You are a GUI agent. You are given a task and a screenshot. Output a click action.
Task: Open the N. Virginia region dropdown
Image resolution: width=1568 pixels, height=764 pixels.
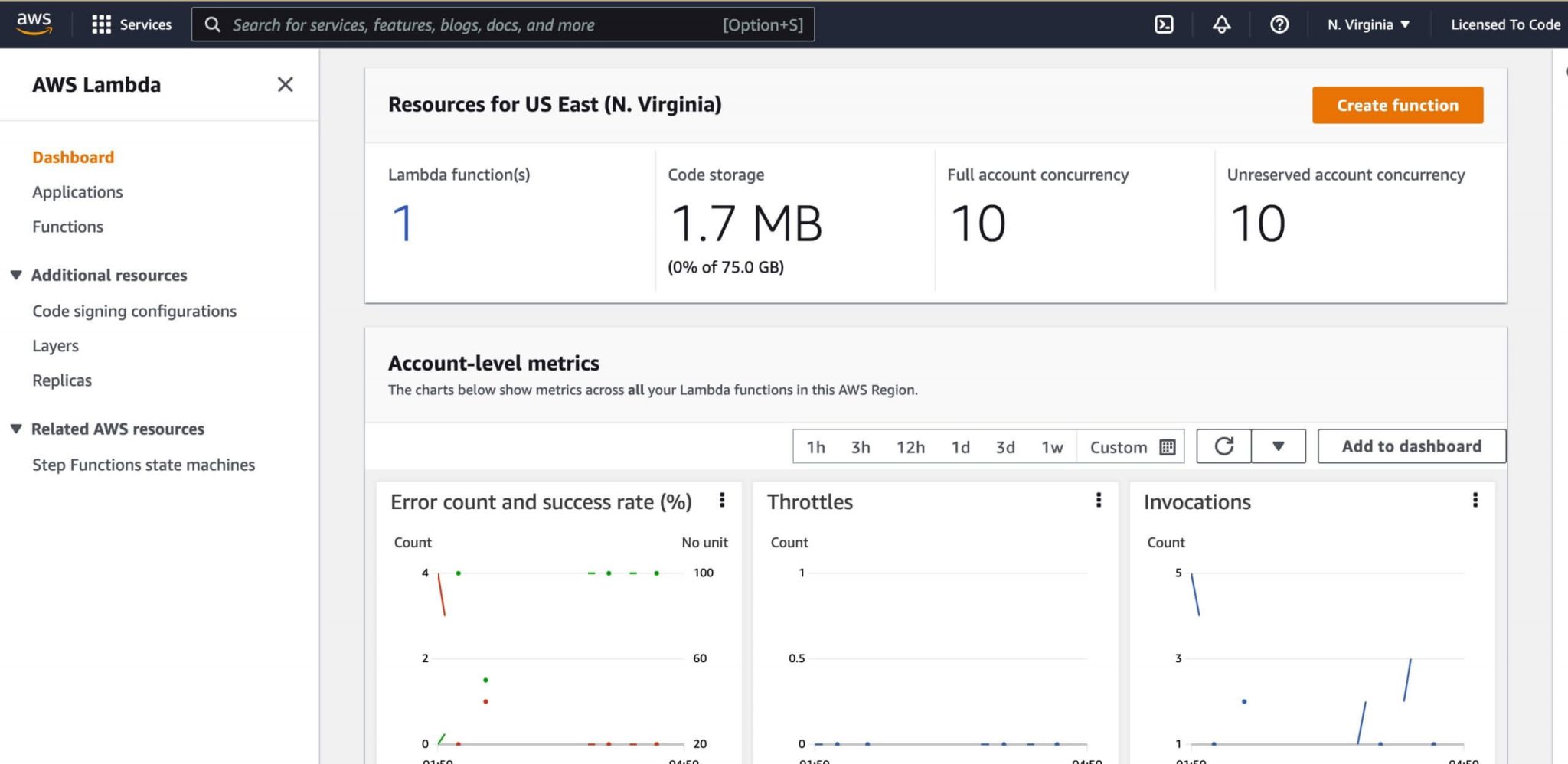point(1368,24)
